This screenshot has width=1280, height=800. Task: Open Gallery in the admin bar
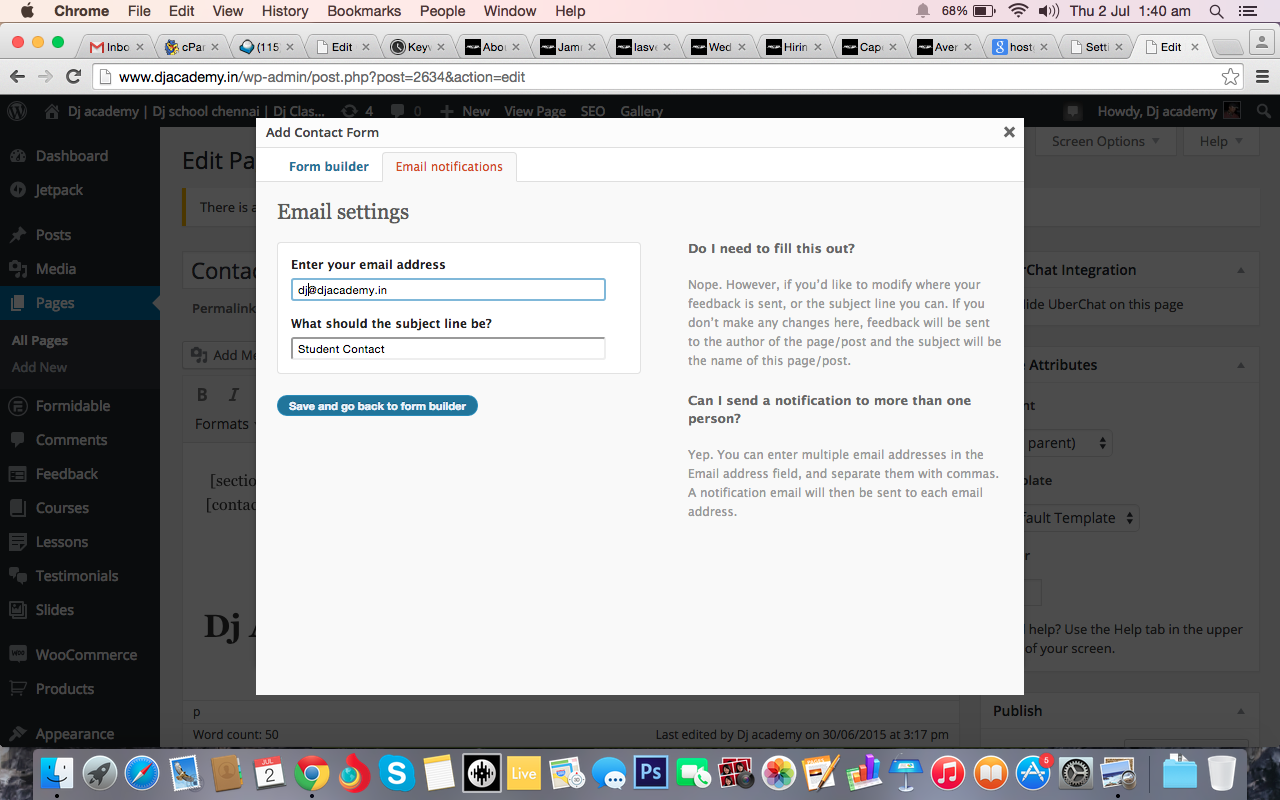pyautogui.click(x=641, y=111)
